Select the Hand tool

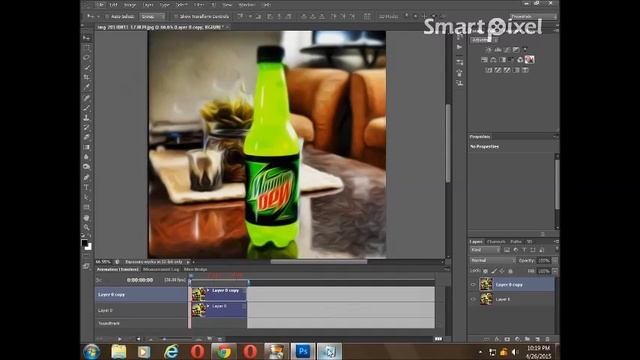coord(86,218)
